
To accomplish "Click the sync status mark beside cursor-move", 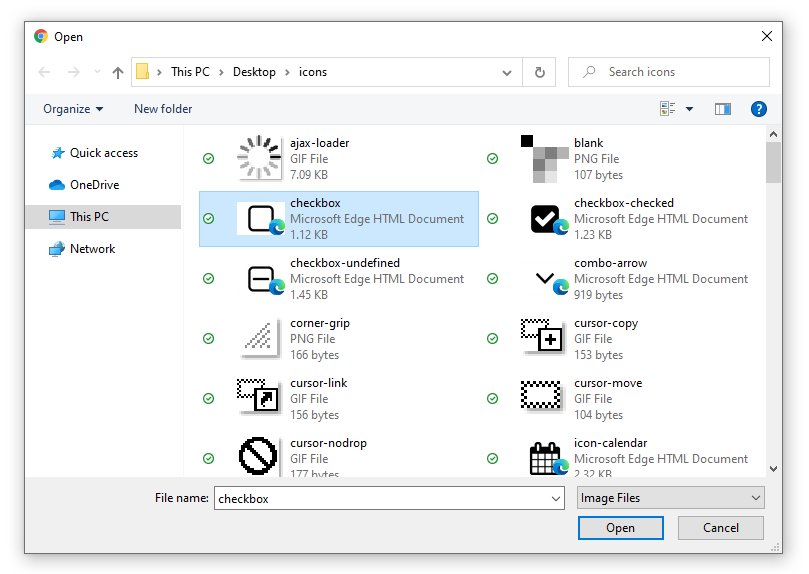I will tap(493, 398).
